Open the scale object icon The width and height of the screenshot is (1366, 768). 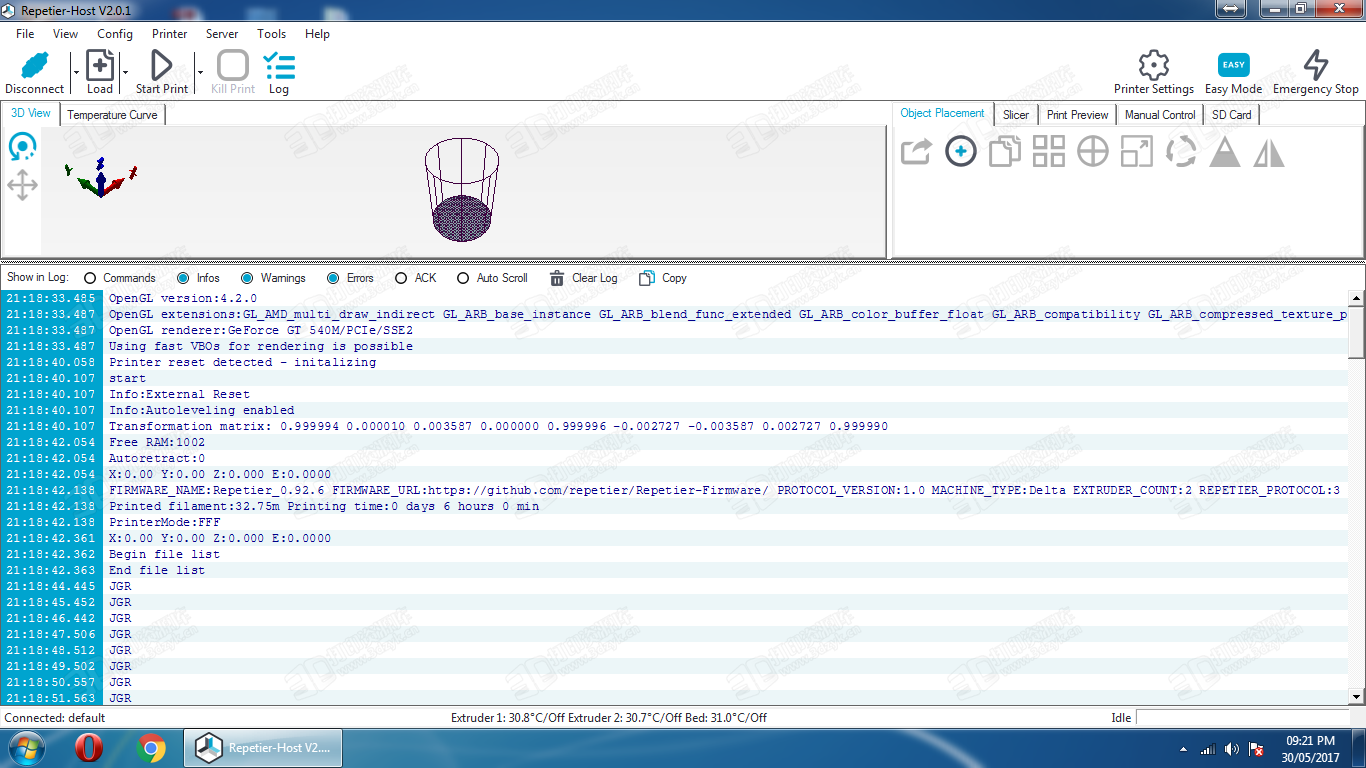pos(1137,152)
